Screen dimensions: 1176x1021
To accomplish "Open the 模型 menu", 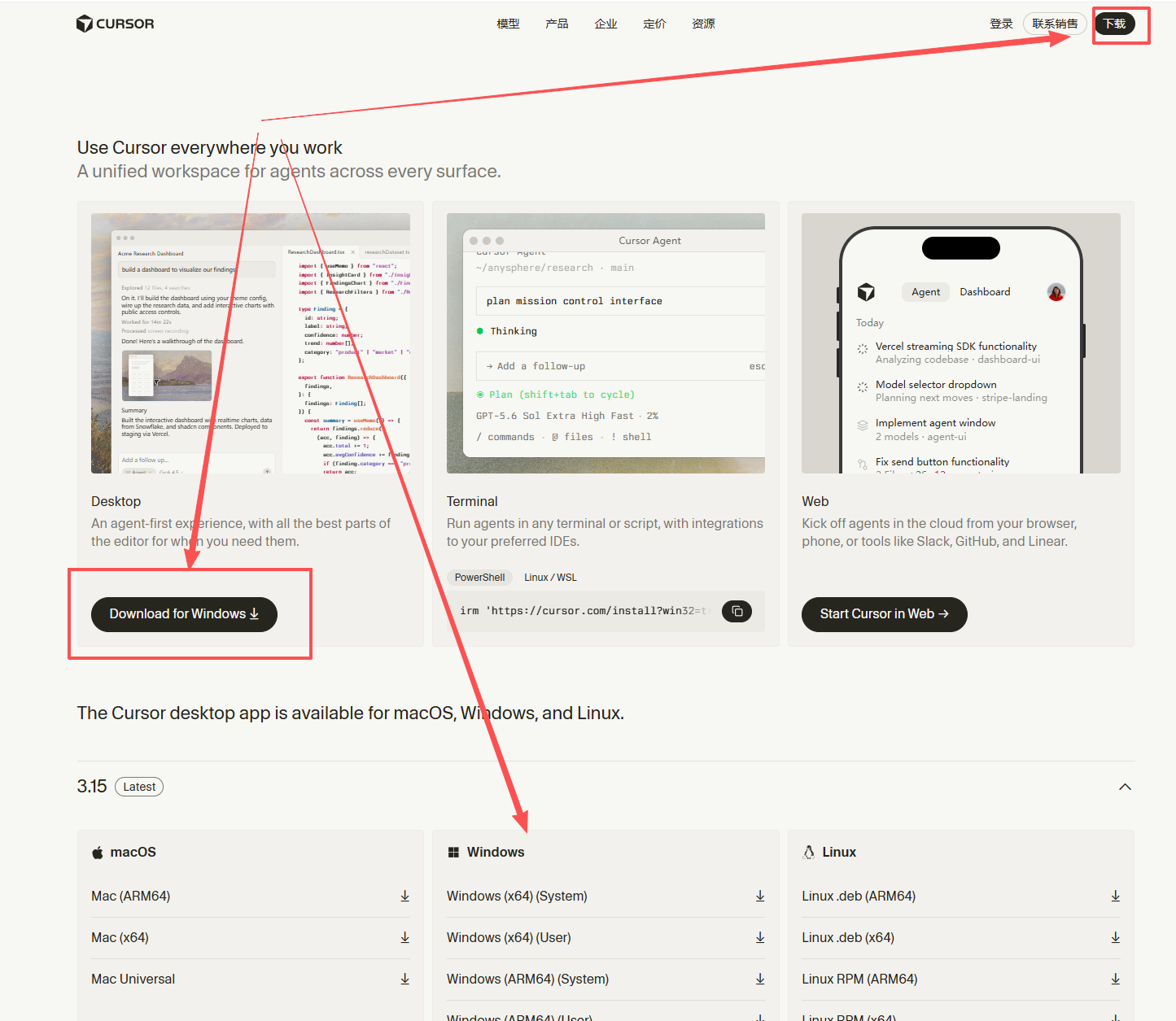I will tap(508, 24).
